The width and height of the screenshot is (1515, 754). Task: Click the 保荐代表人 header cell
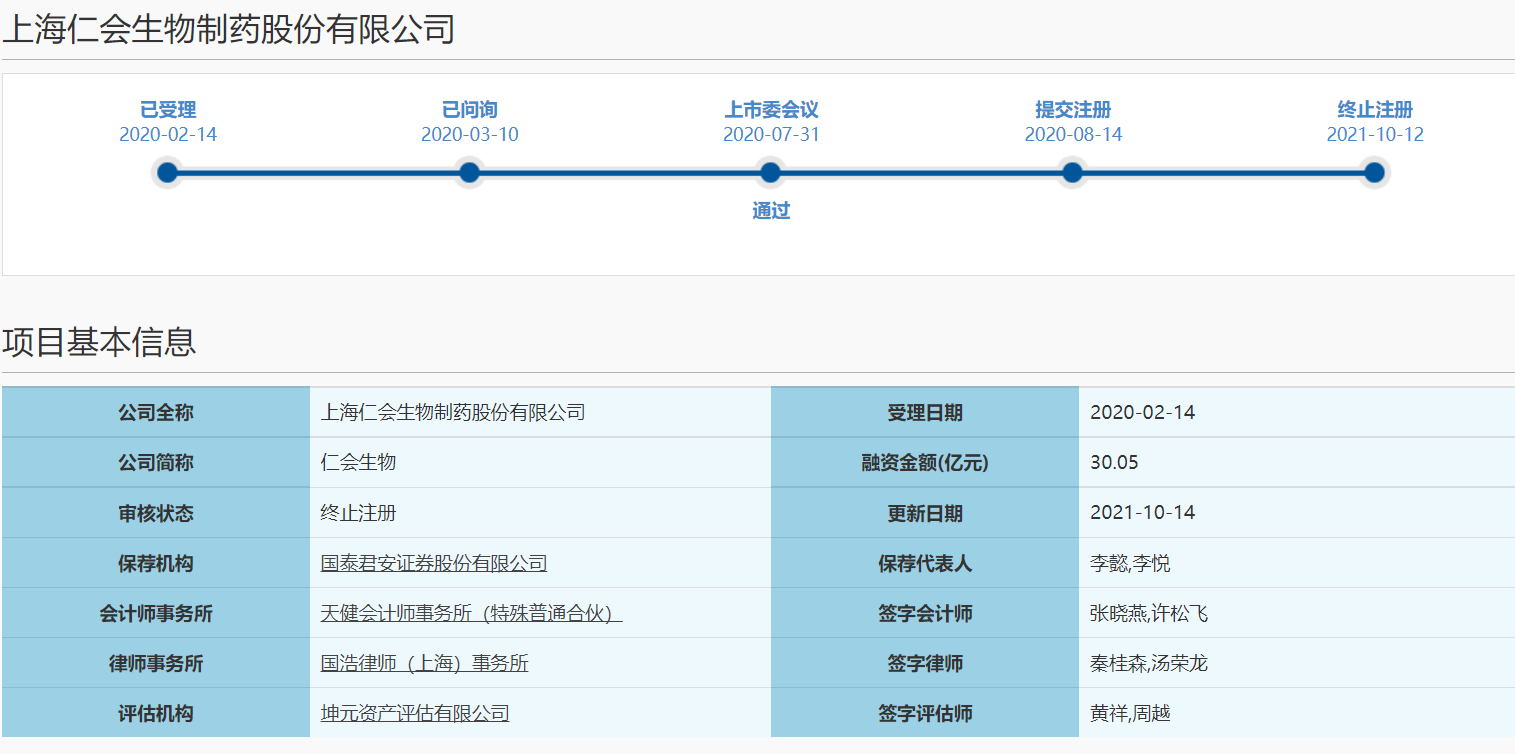925,562
